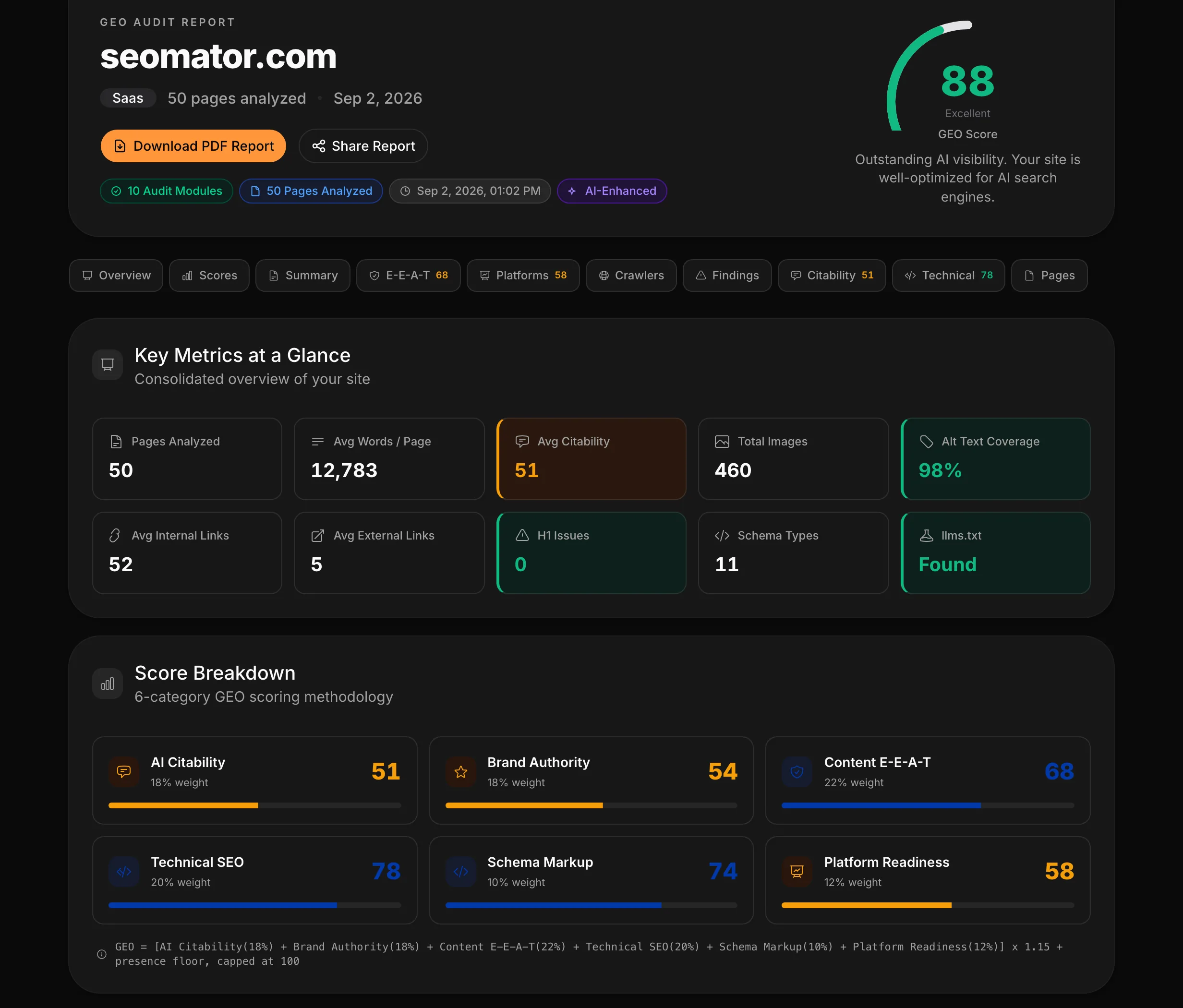Go to the E-E-A-T tab
The height and width of the screenshot is (1008, 1183).
pos(408,276)
